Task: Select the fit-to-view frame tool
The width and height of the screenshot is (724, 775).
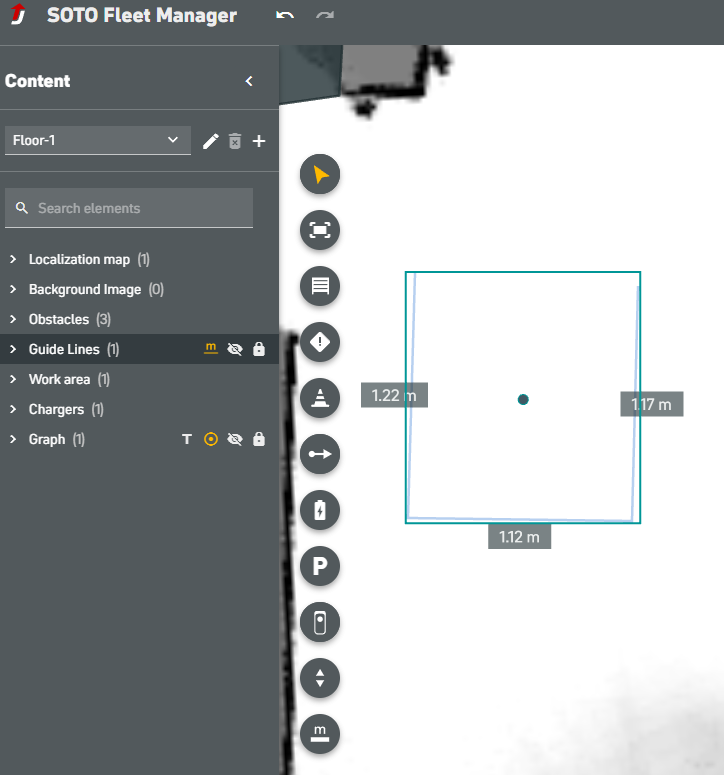Action: (x=320, y=230)
